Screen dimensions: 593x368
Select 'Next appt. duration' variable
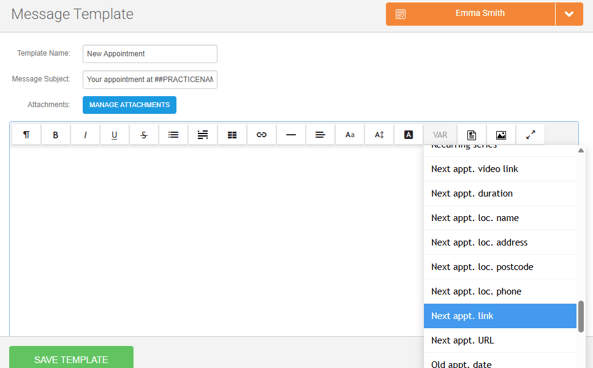pos(500,193)
